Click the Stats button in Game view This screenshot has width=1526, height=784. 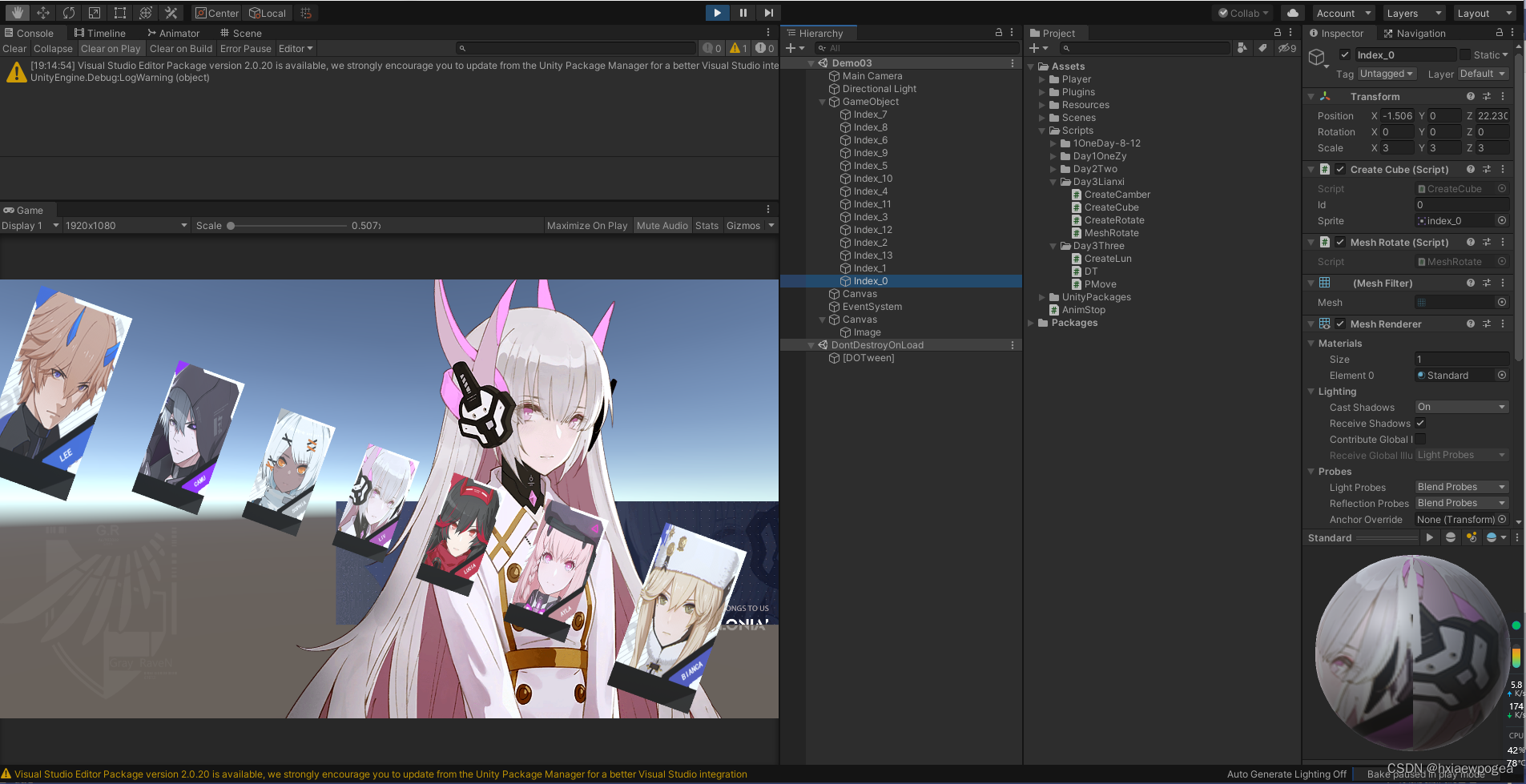[707, 225]
